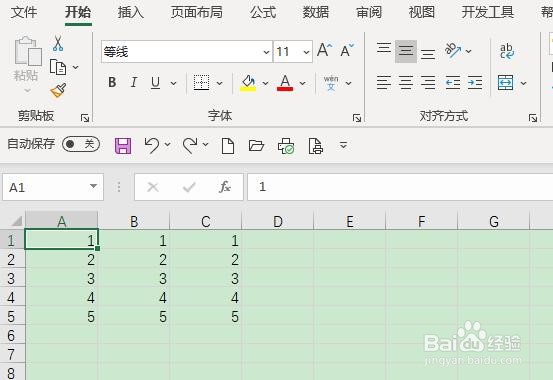Click the quick print icon
Image resolution: width=553 pixels, height=380 pixels.
pyautogui.click(x=286, y=146)
